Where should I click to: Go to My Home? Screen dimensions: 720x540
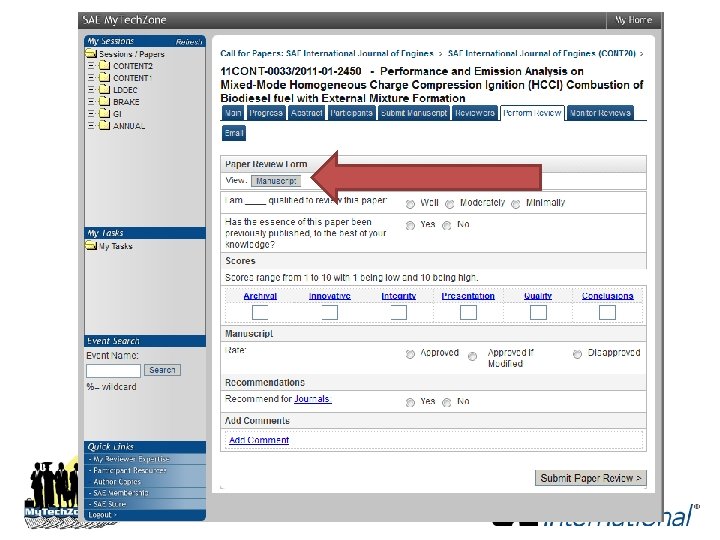[633, 20]
